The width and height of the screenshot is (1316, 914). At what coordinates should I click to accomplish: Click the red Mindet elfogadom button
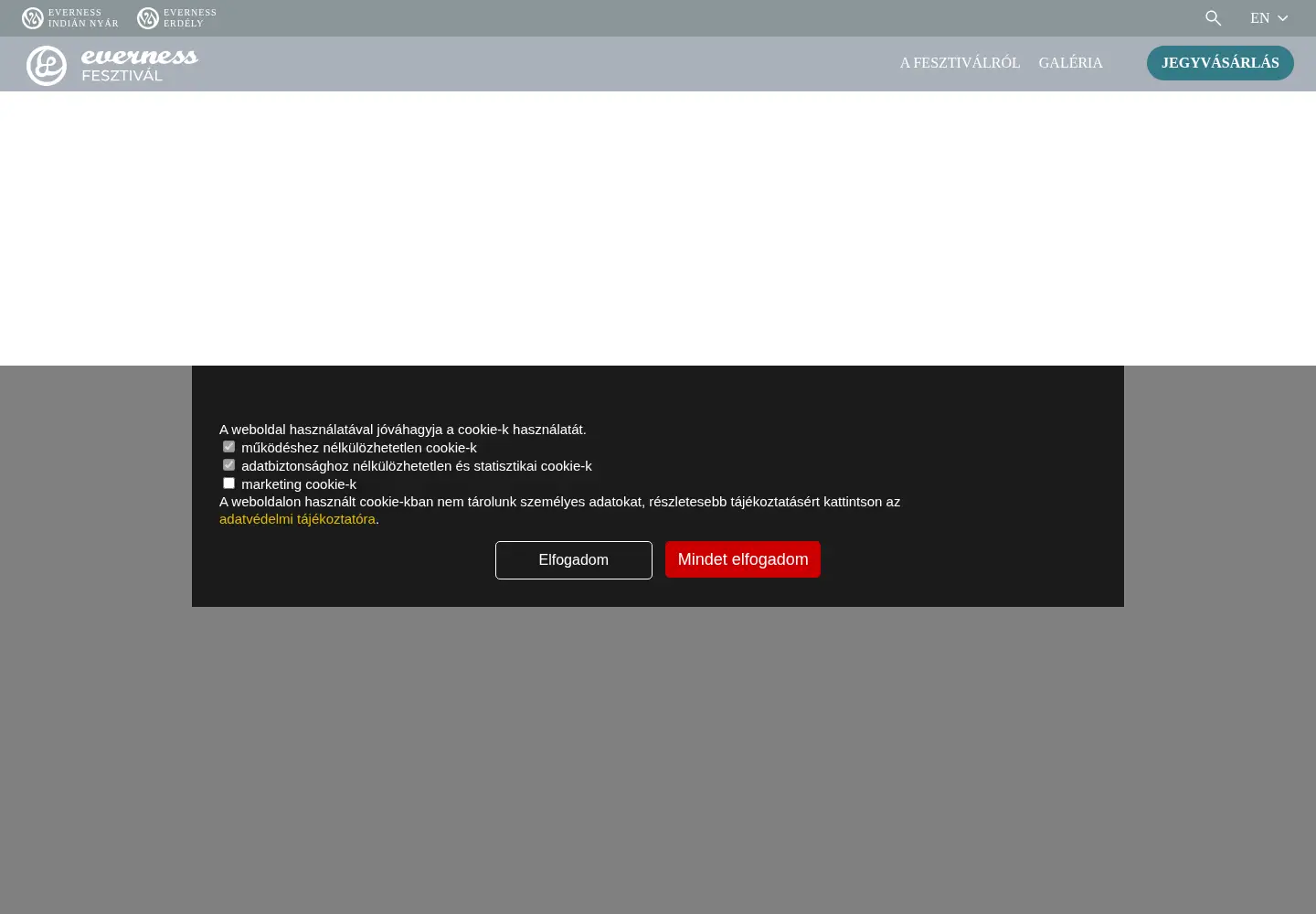coord(743,559)
